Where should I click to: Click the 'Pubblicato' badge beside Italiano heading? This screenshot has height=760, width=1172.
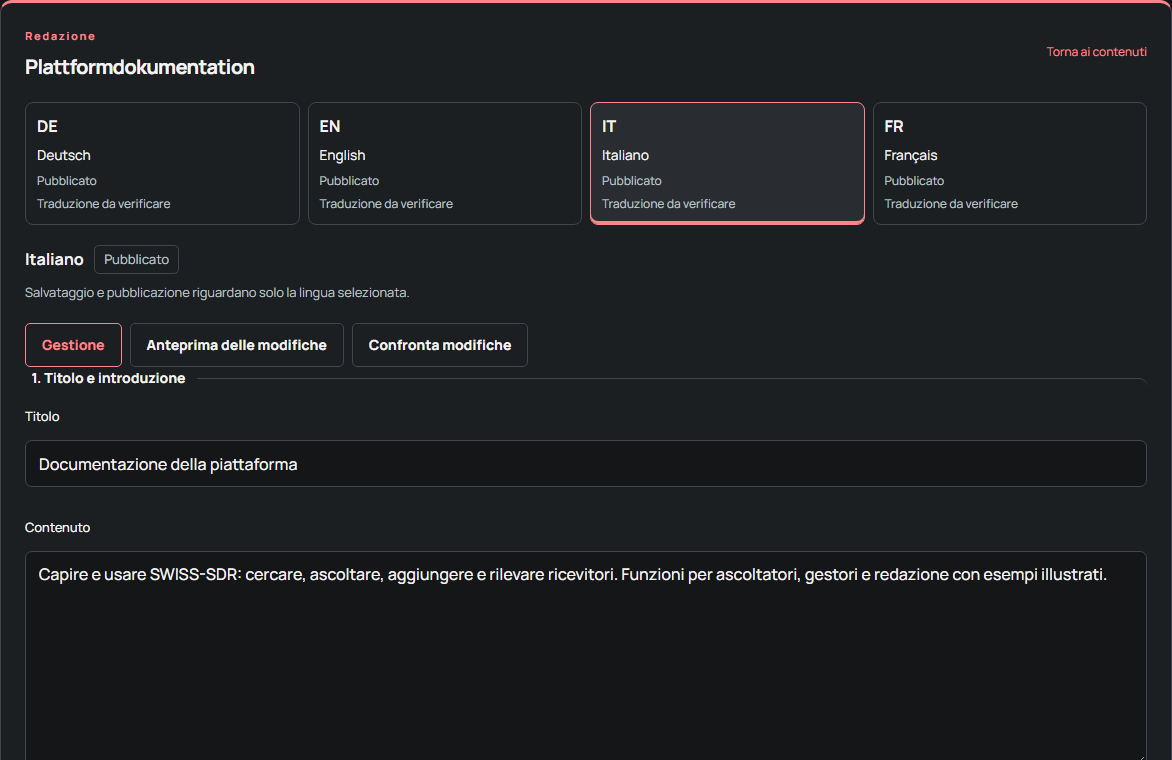tap(137, 259)
